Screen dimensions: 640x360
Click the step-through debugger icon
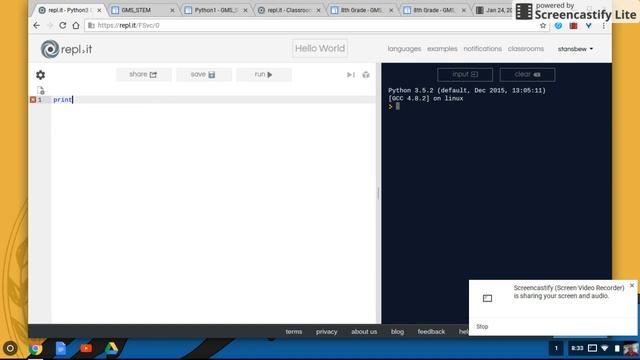click(351, 75)
